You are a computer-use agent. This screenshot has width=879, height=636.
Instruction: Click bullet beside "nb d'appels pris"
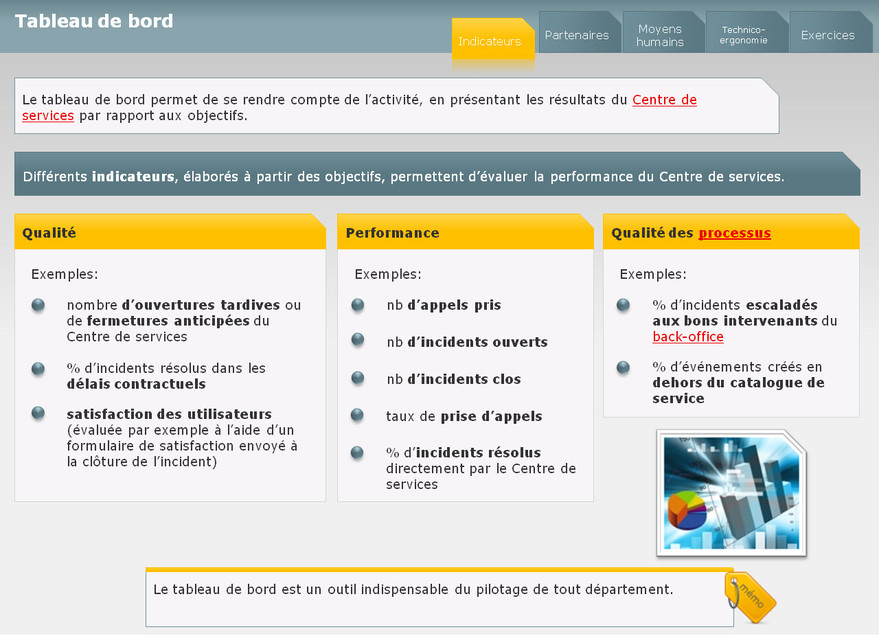357,304
